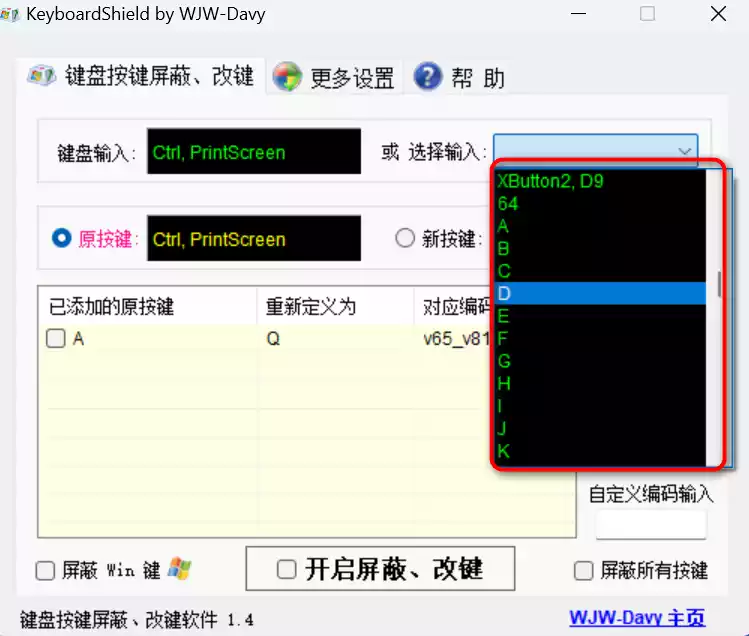The image size is (749, 636).
Task: Switch to the 更多设置 tab
Action: pos(334,77)
